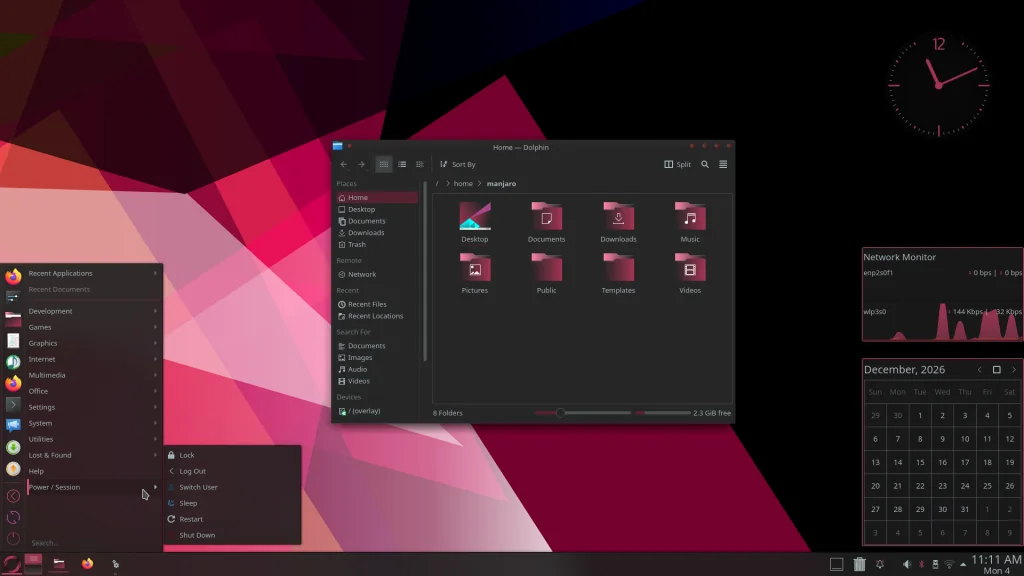
Task: Click the Dolphin search magnifier icon
Action: tap(705, 165)
